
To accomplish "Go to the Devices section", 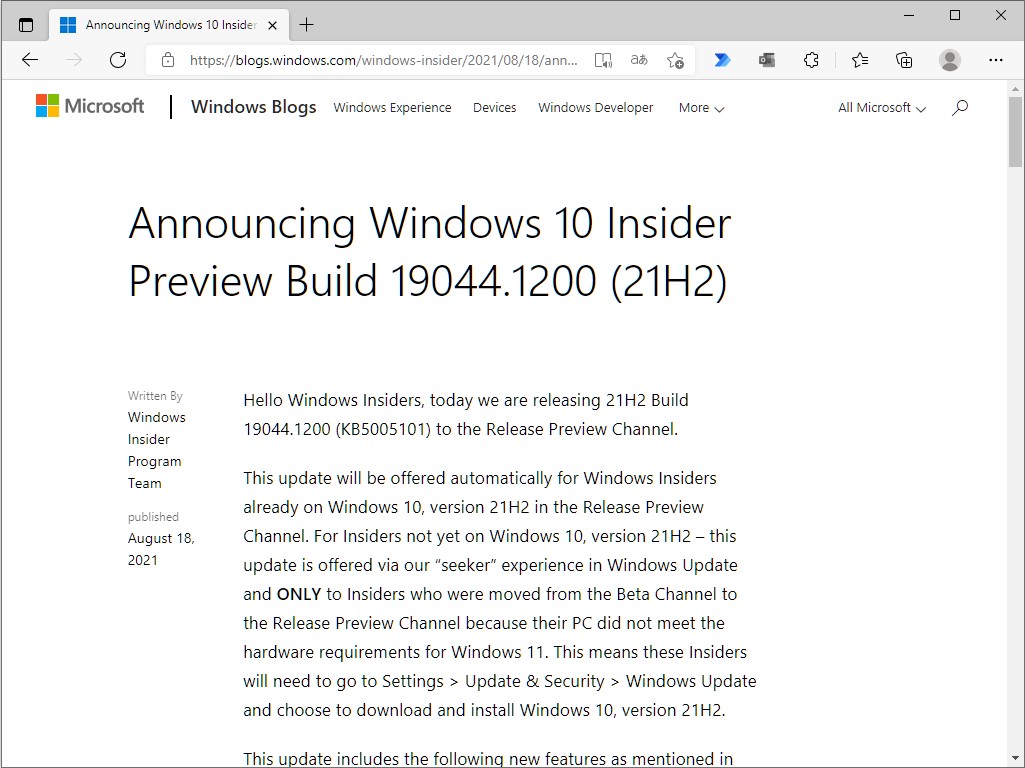I will pyautogui.click(x=495, y=108).
